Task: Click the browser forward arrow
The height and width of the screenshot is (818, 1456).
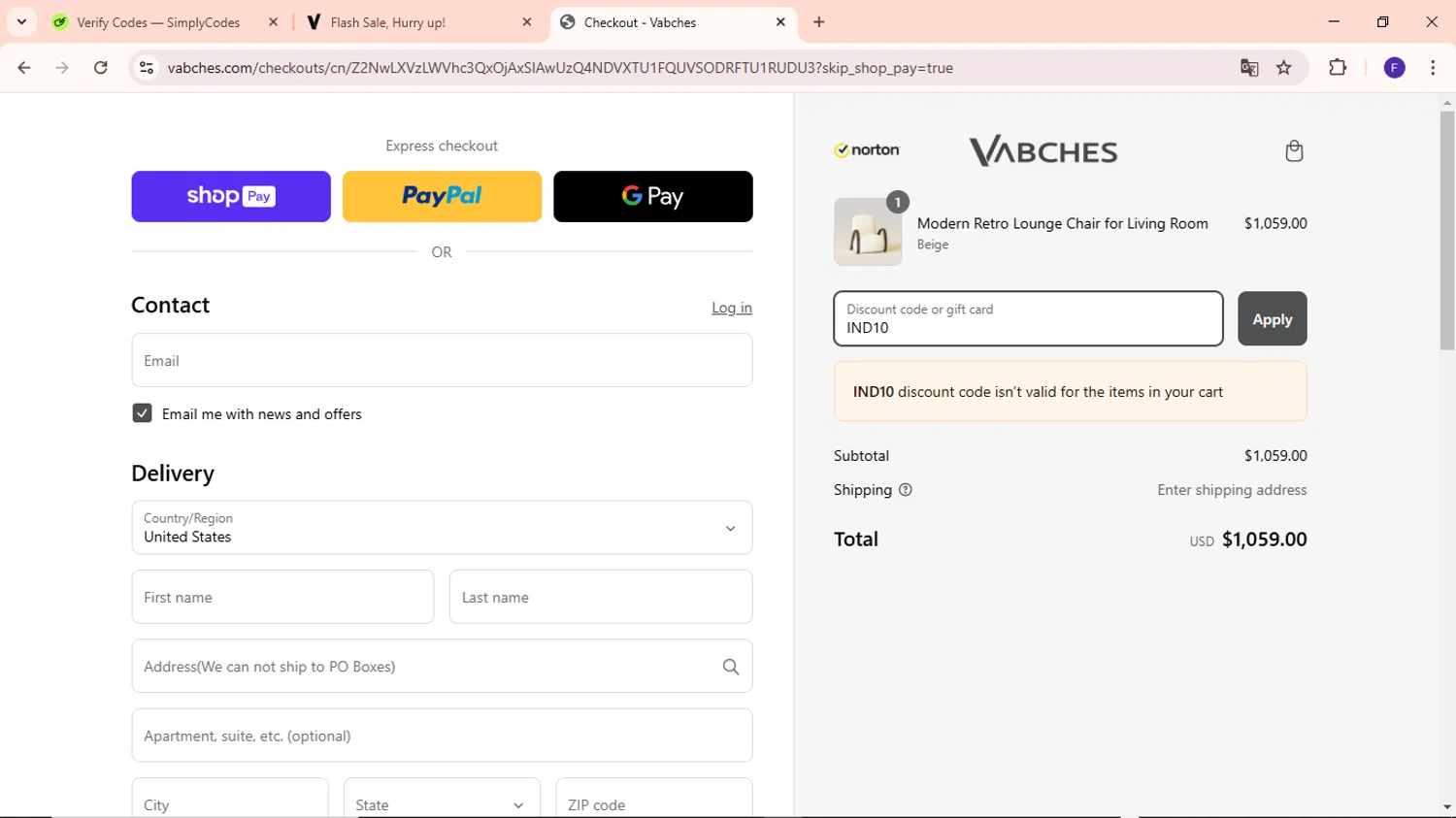Action: (x=62, y=68)
